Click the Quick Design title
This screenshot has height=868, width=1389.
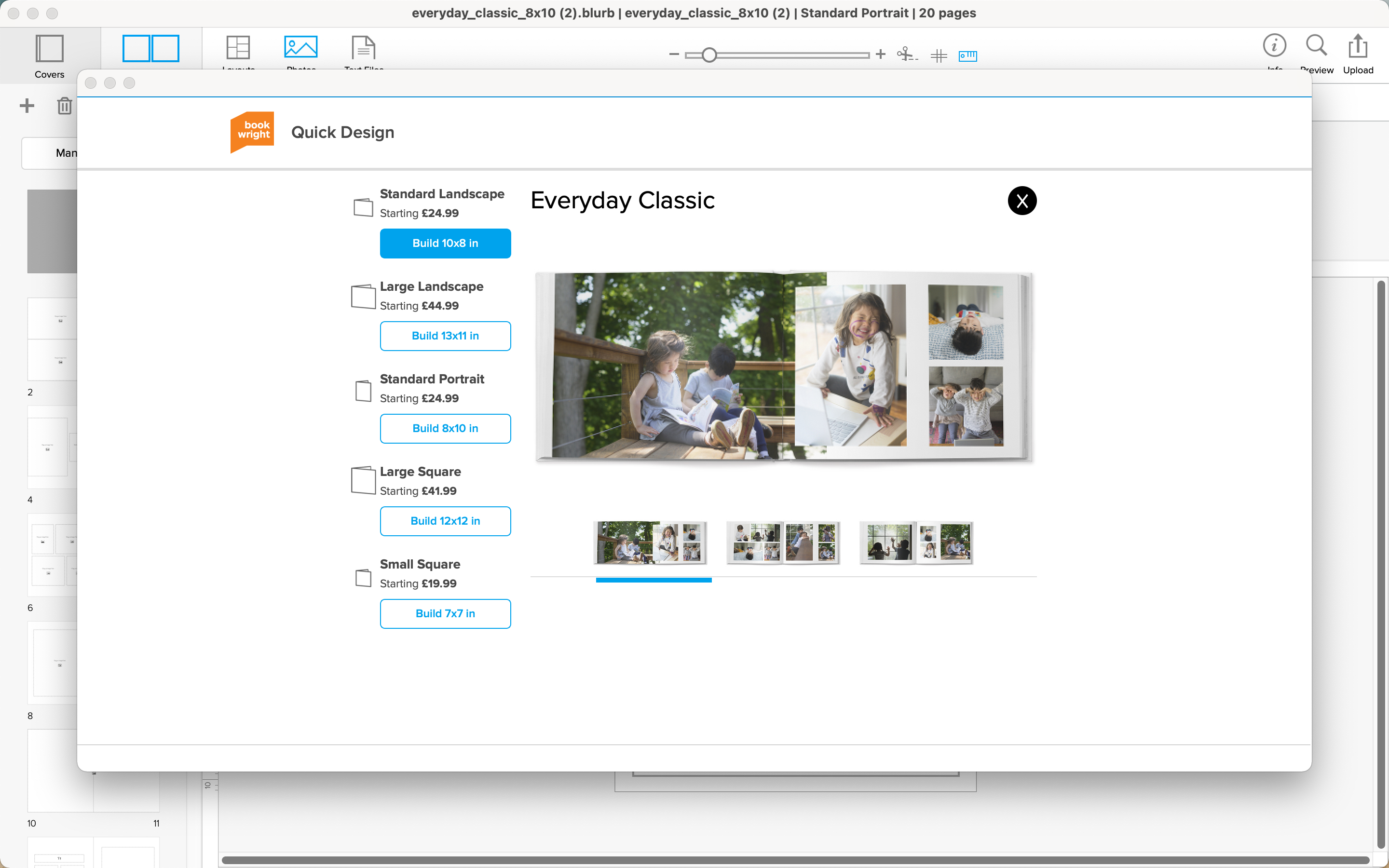click(x=342, y=133)
